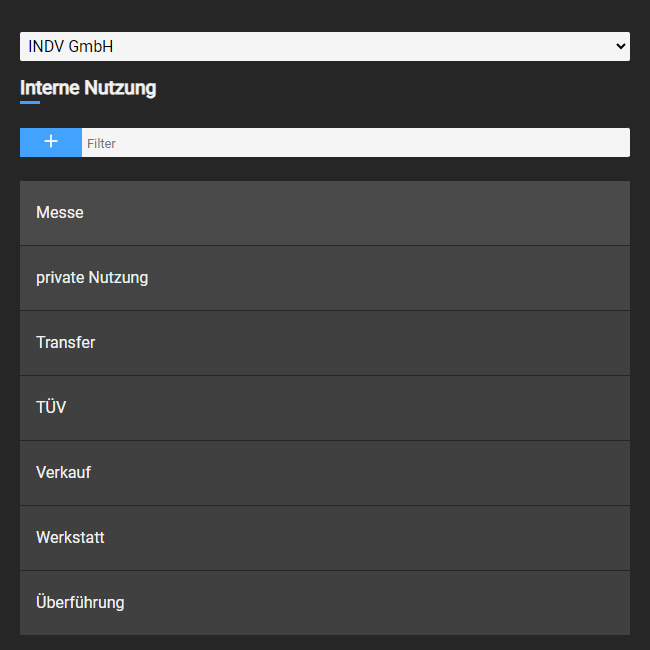The image size is (650, 650).
Task: Click the Verkauf label text
Action: point(63,472)
